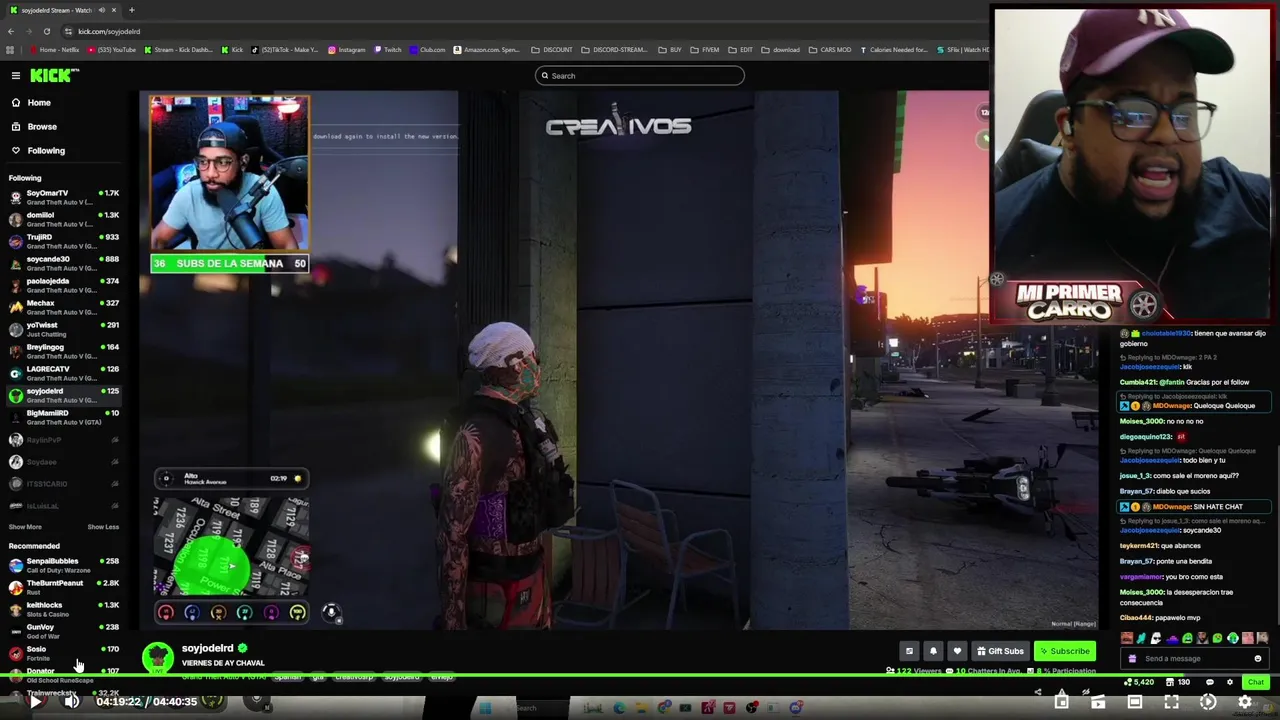Enter fullscreen video mode
Screen dimensions: 1280x720
point(1171,703)
